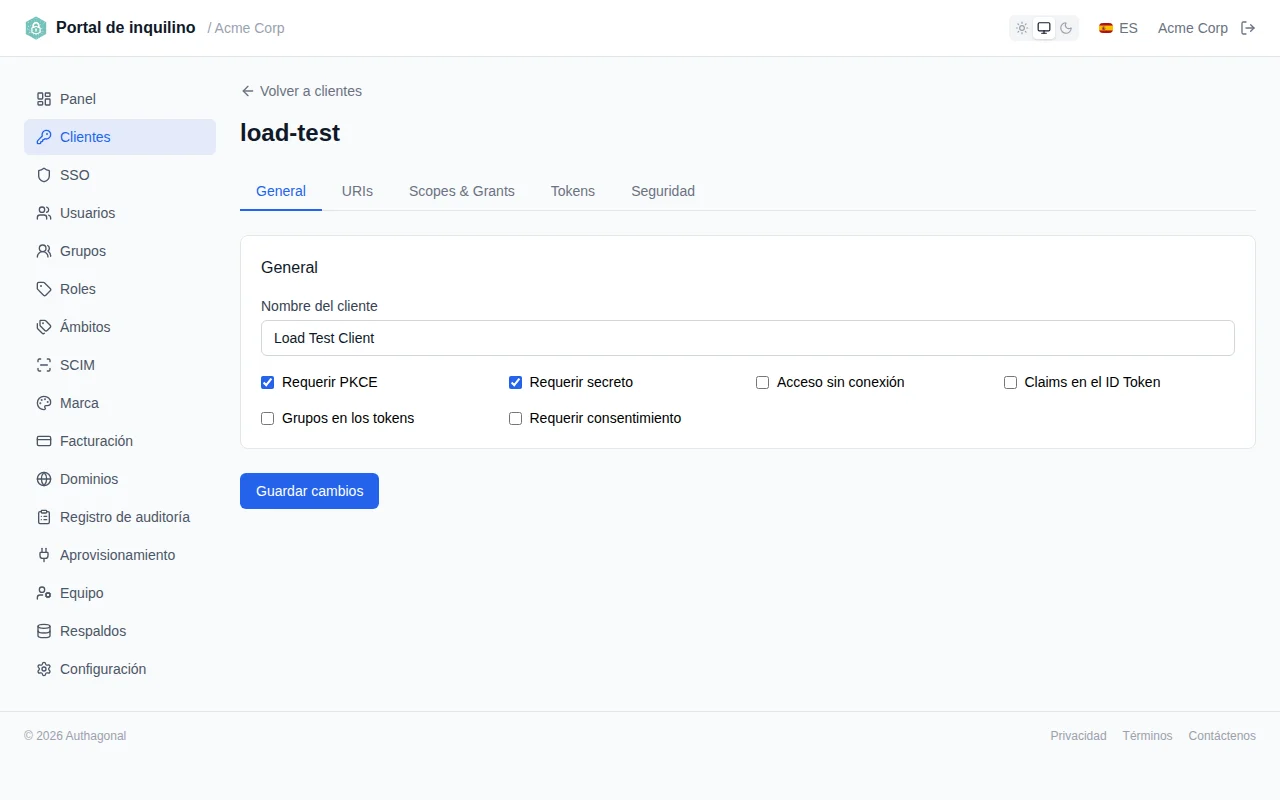Click Acme Corp account name
Screen dimensions: 1280x800
point(1193,28)
